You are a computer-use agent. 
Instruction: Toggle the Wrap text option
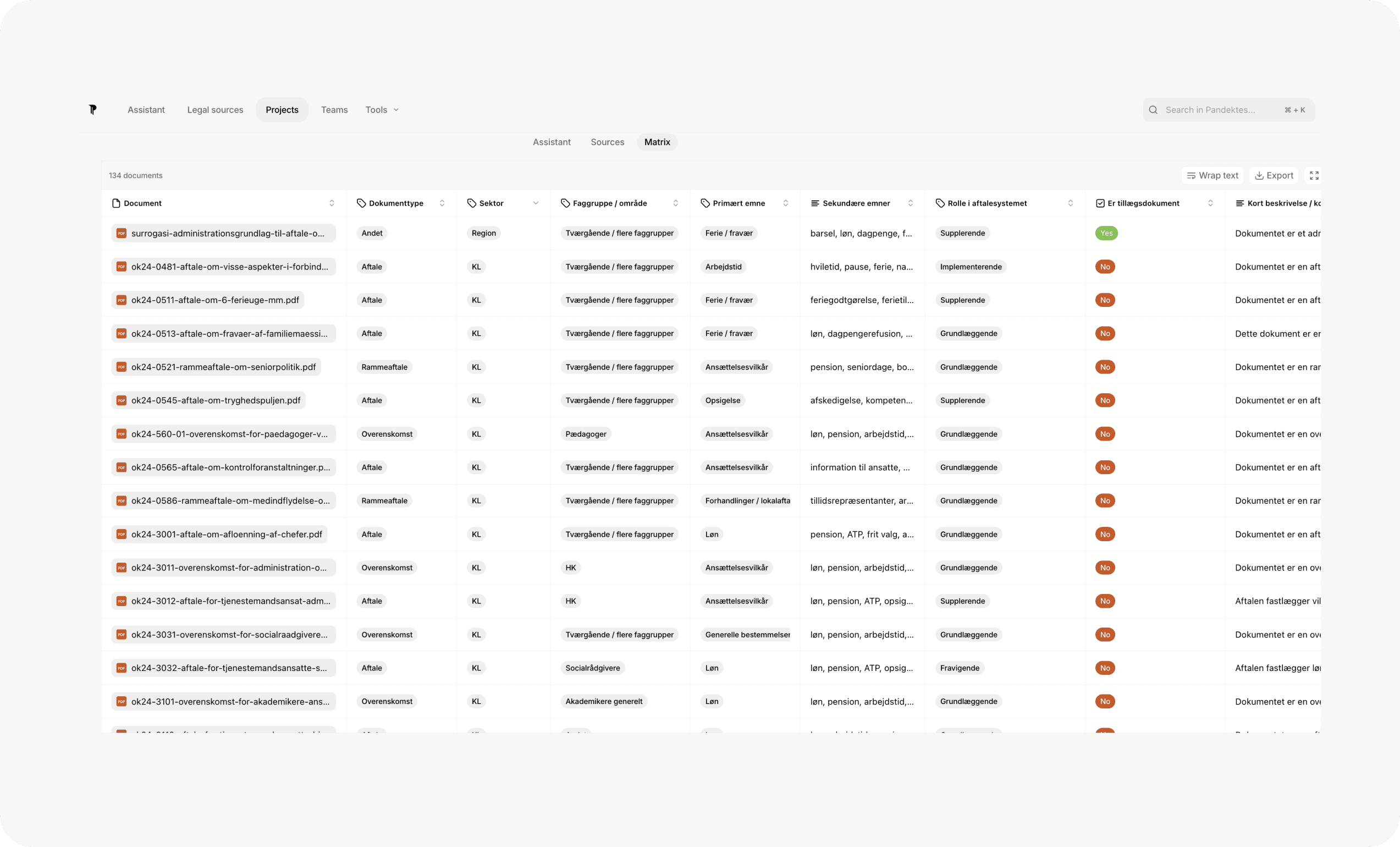(x=1212, y=175)
